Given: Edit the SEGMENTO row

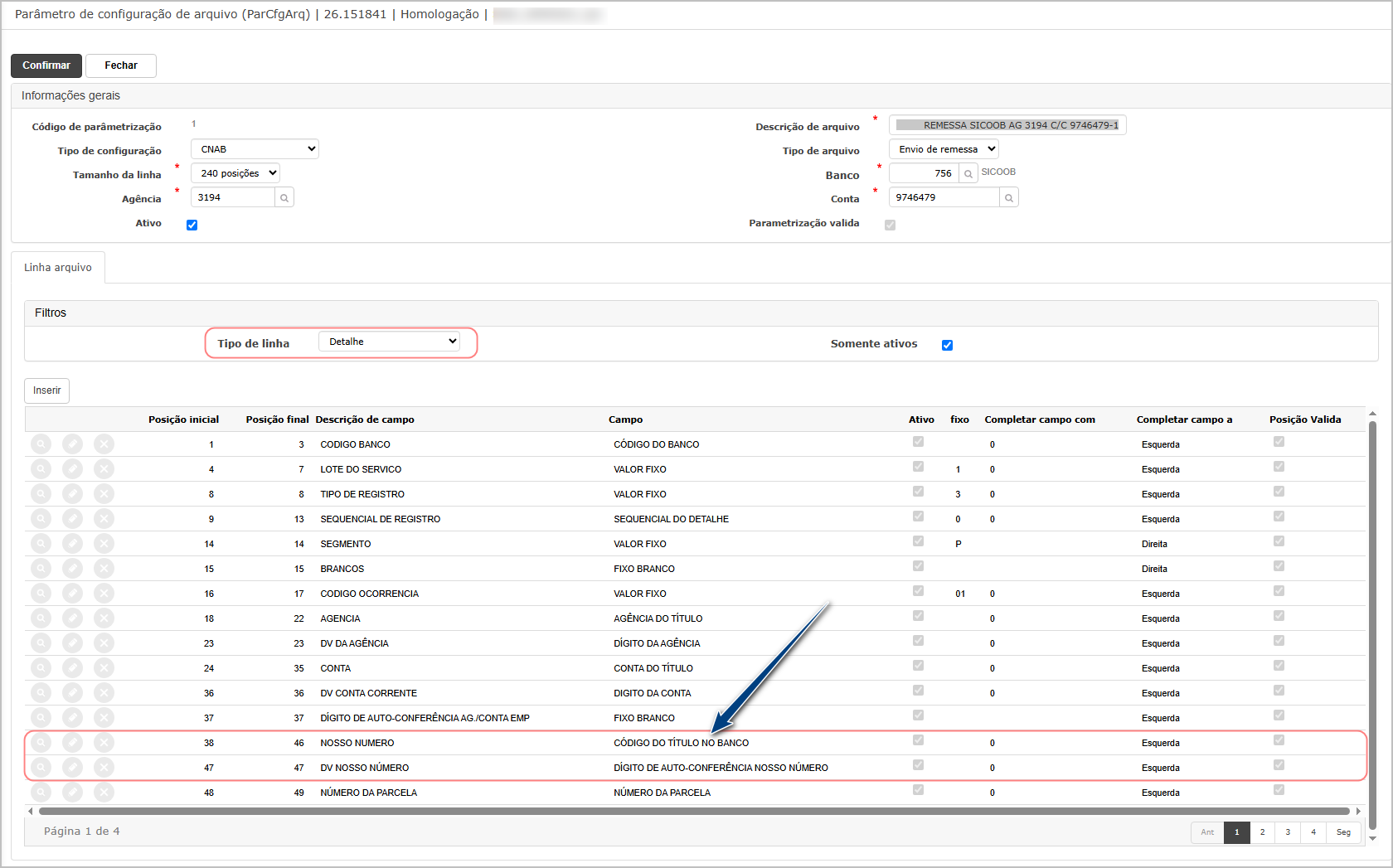Looking at the screenshot, I should (x=73, y=544).
